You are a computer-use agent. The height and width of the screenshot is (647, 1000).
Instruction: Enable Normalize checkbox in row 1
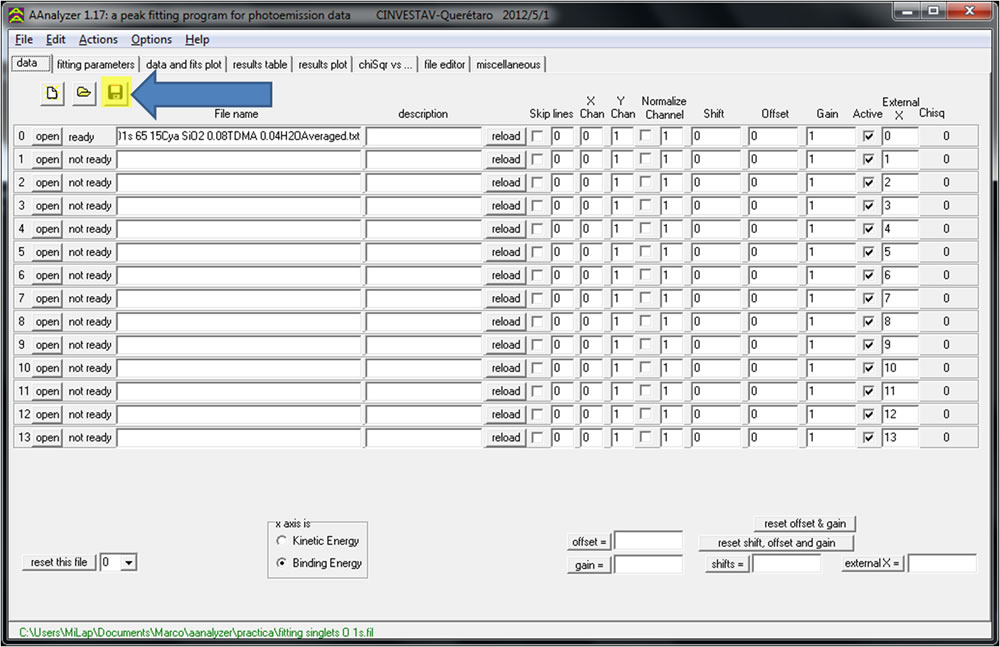[647, 159]
